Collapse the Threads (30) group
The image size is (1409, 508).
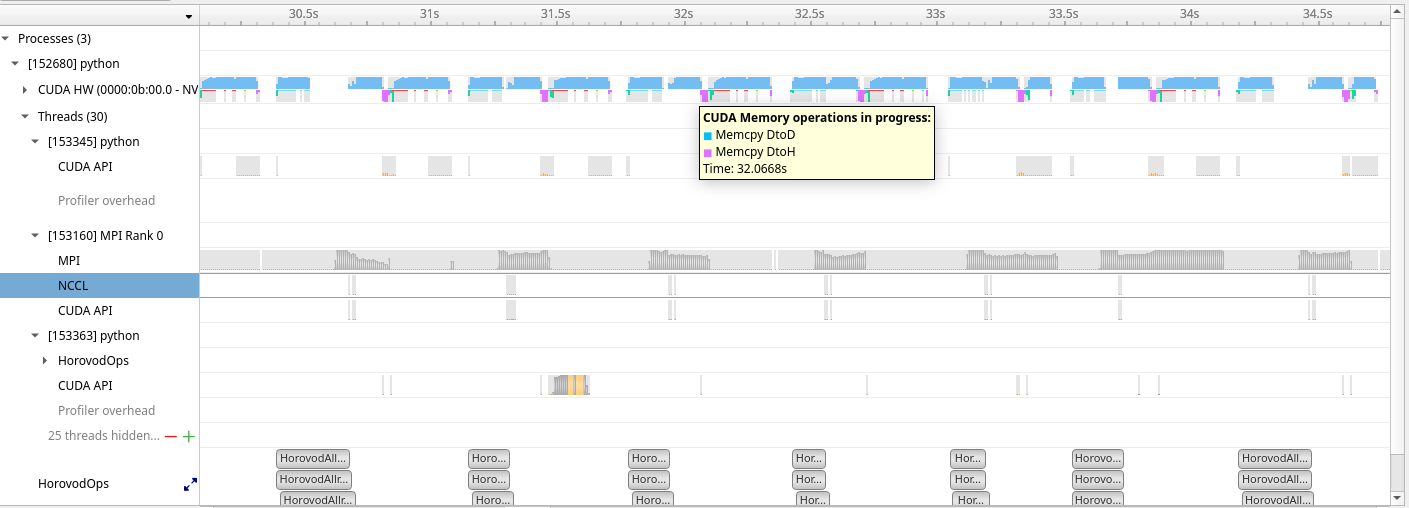pyautogui.click(x=26, y=117)
